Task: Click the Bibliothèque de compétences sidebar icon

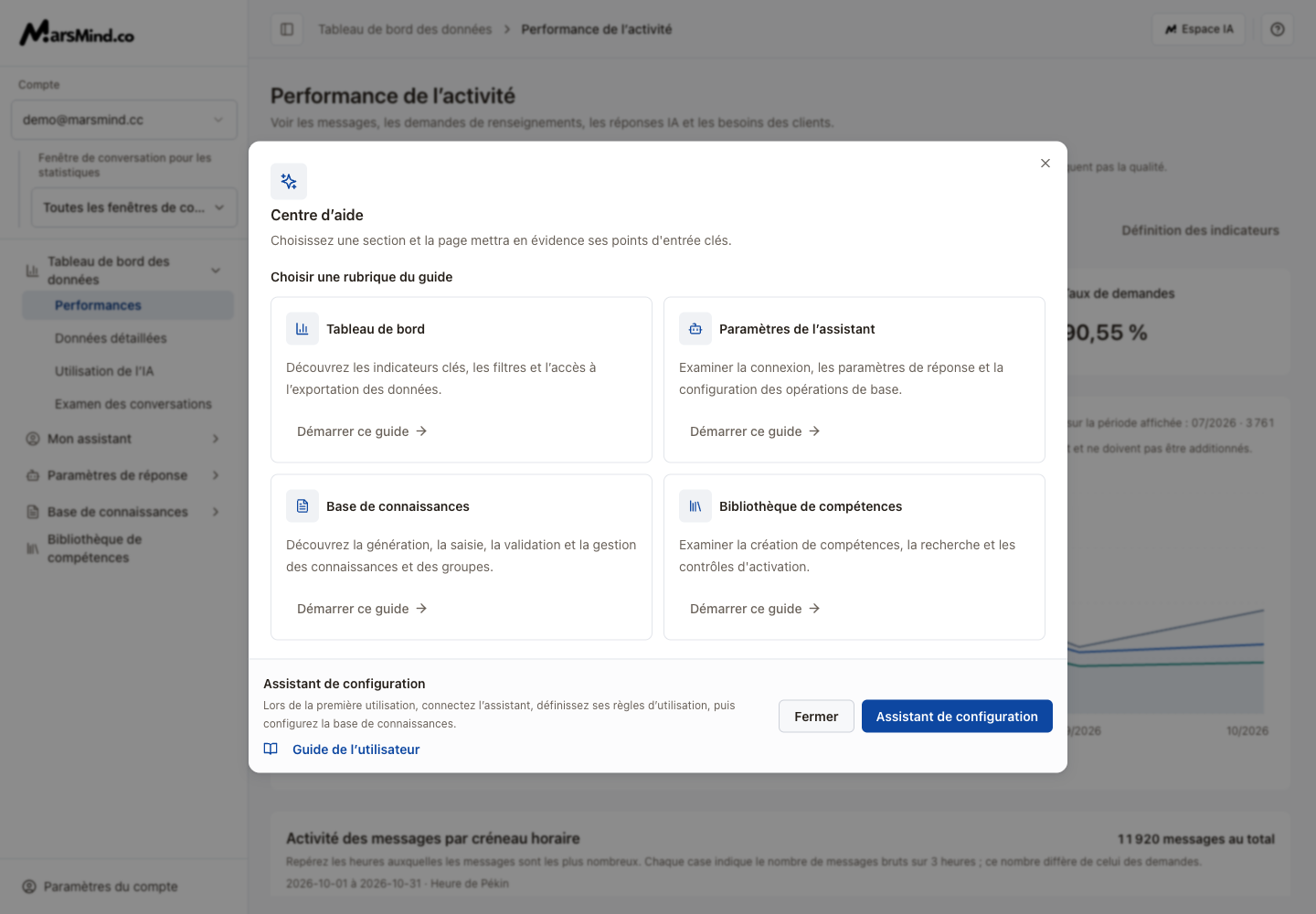Action: 33,548
